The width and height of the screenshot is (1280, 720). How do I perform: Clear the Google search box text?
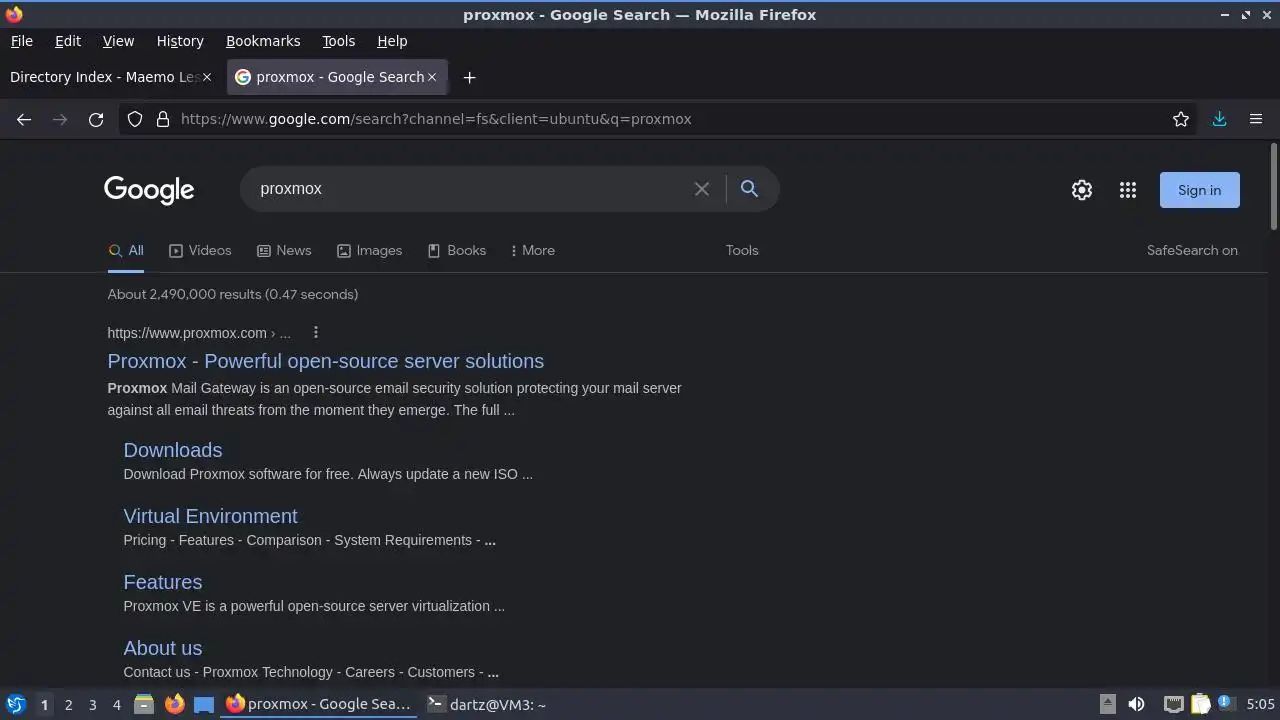tap(702, 189)
